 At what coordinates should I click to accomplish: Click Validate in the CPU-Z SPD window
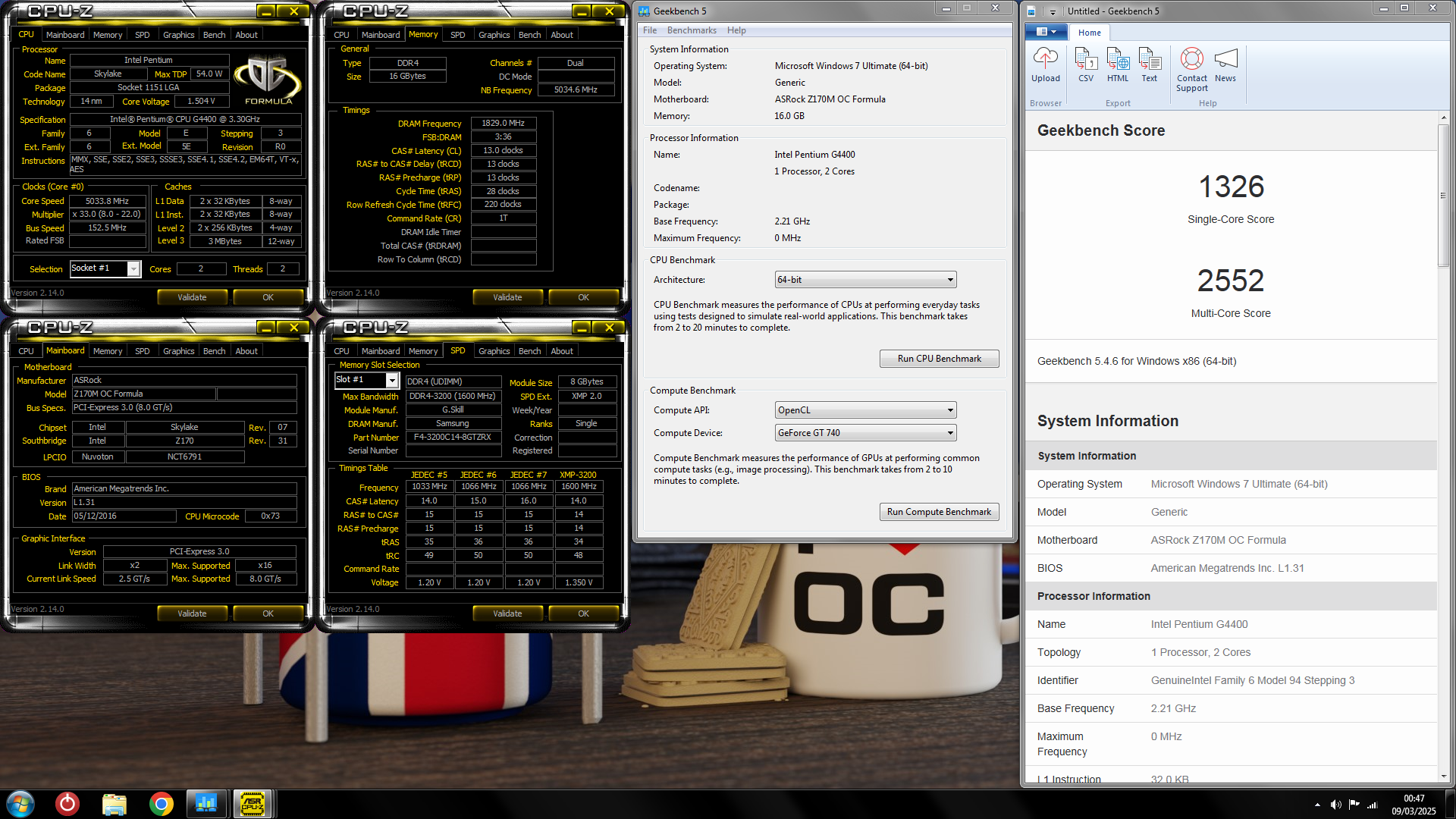click(507, 613)
